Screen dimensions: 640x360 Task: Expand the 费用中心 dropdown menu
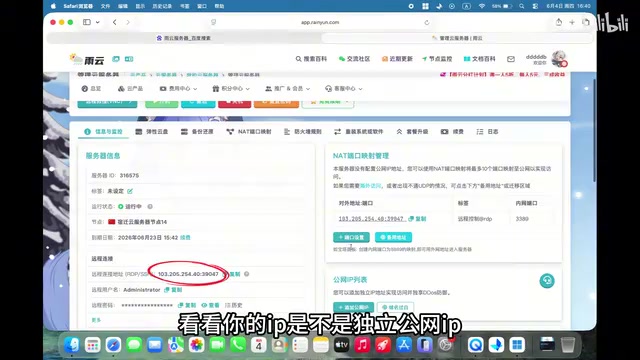178,89
